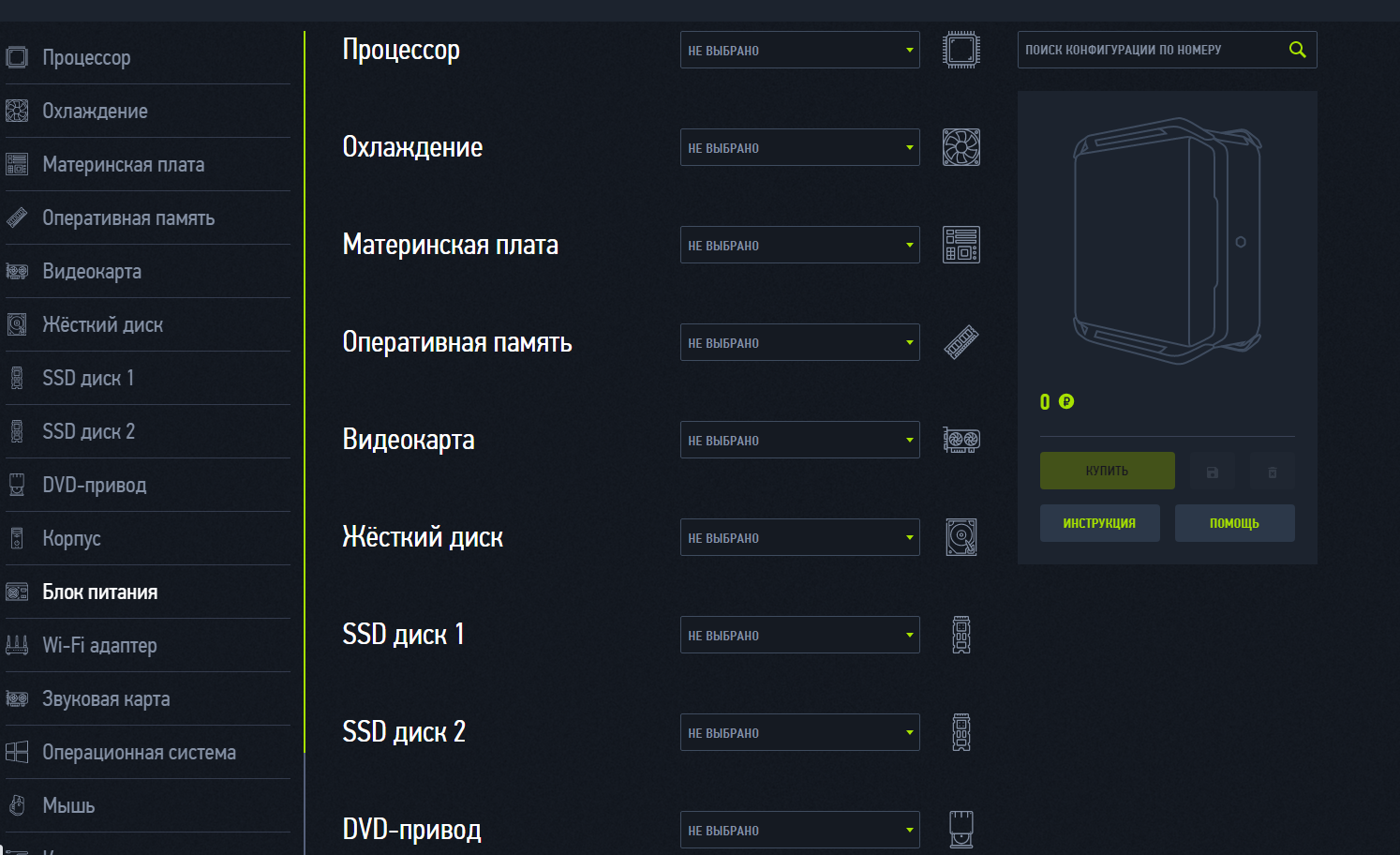Click the RAM stick icon in main panel
The height and width of the screenshot is (855, 1400).
[x=961, y=342]
